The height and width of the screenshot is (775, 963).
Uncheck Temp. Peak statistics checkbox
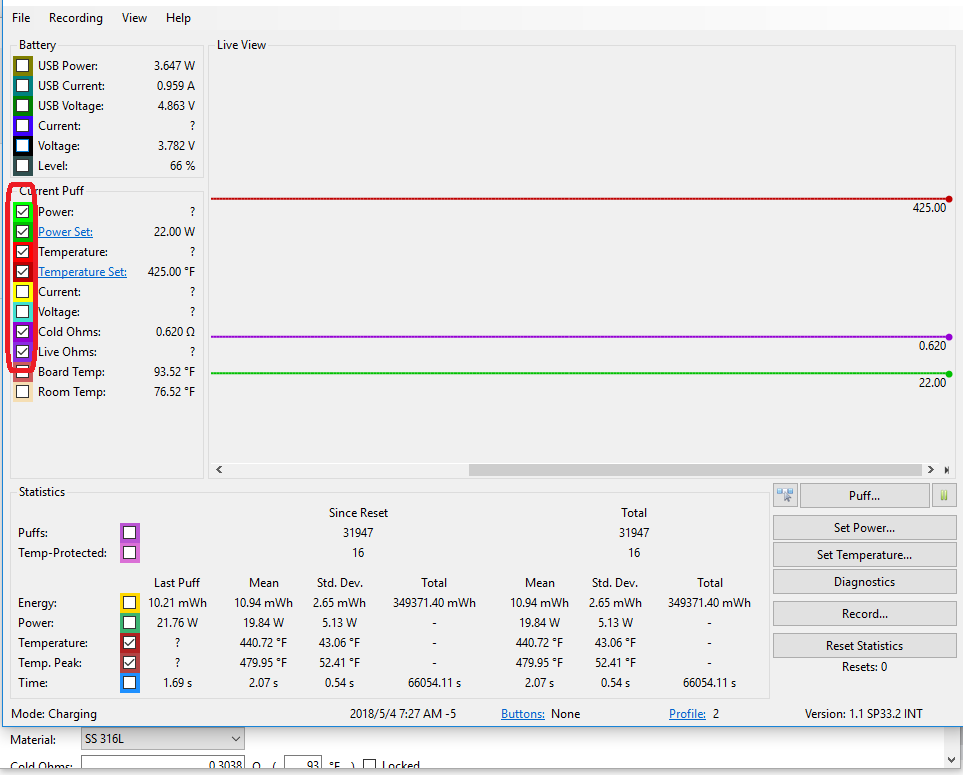tap(130, 663)
